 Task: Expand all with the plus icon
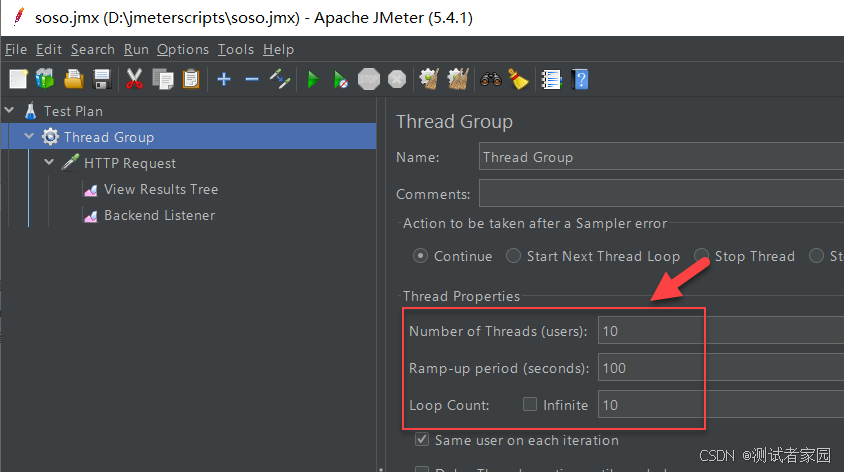224,79
